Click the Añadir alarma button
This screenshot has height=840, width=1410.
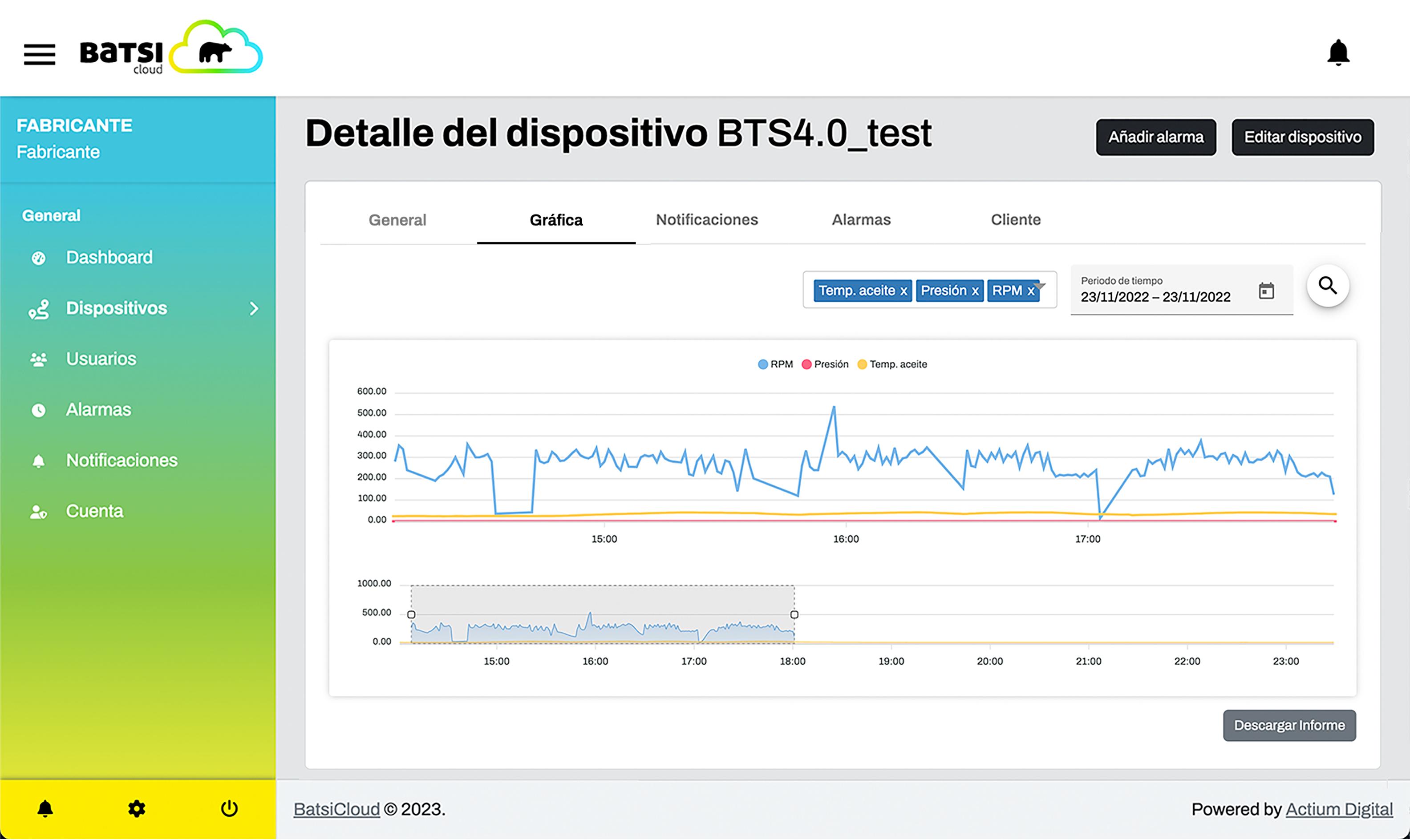pos(1155,137)
